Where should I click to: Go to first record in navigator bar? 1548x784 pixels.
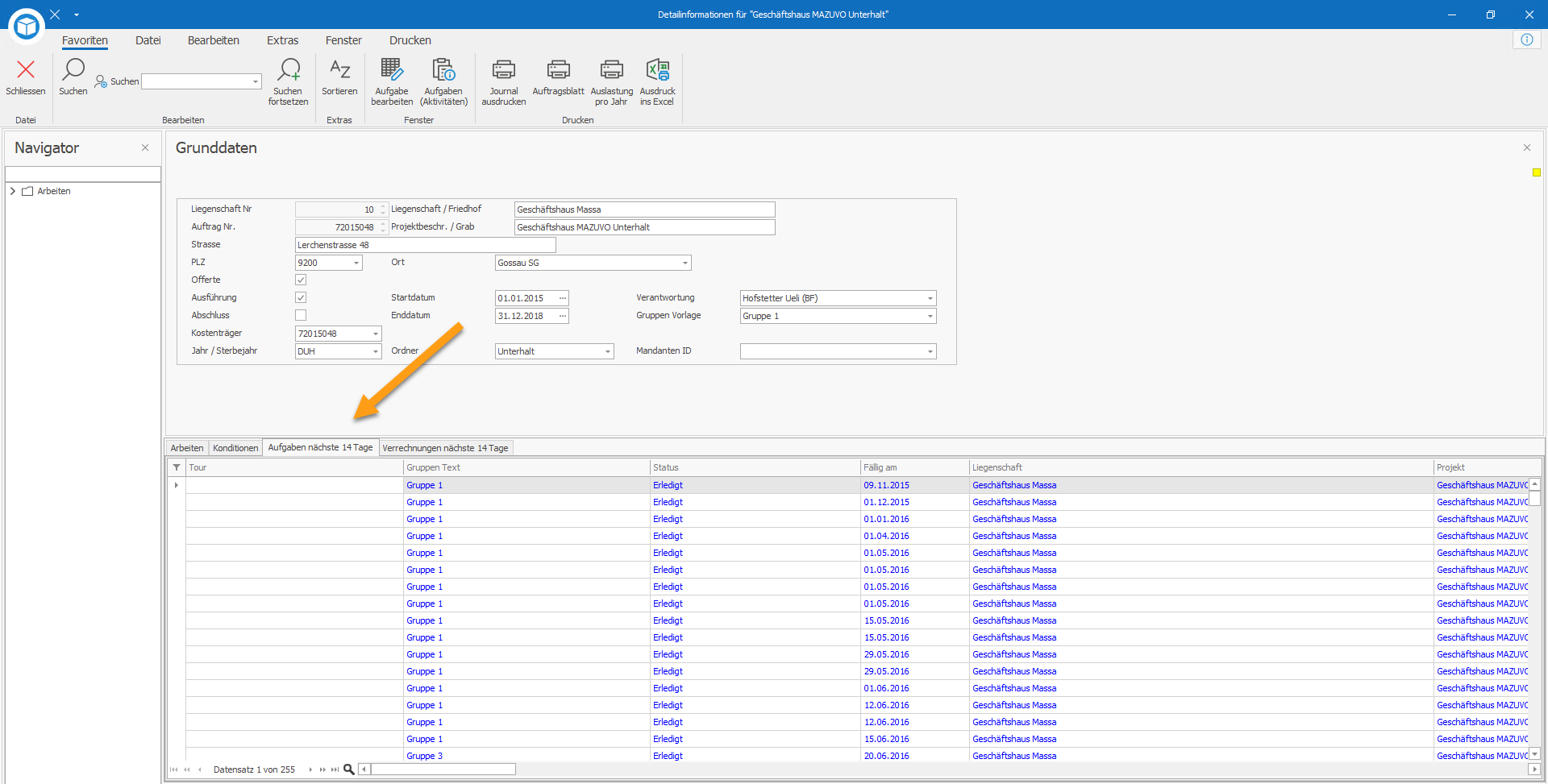(x=174, y=769)
